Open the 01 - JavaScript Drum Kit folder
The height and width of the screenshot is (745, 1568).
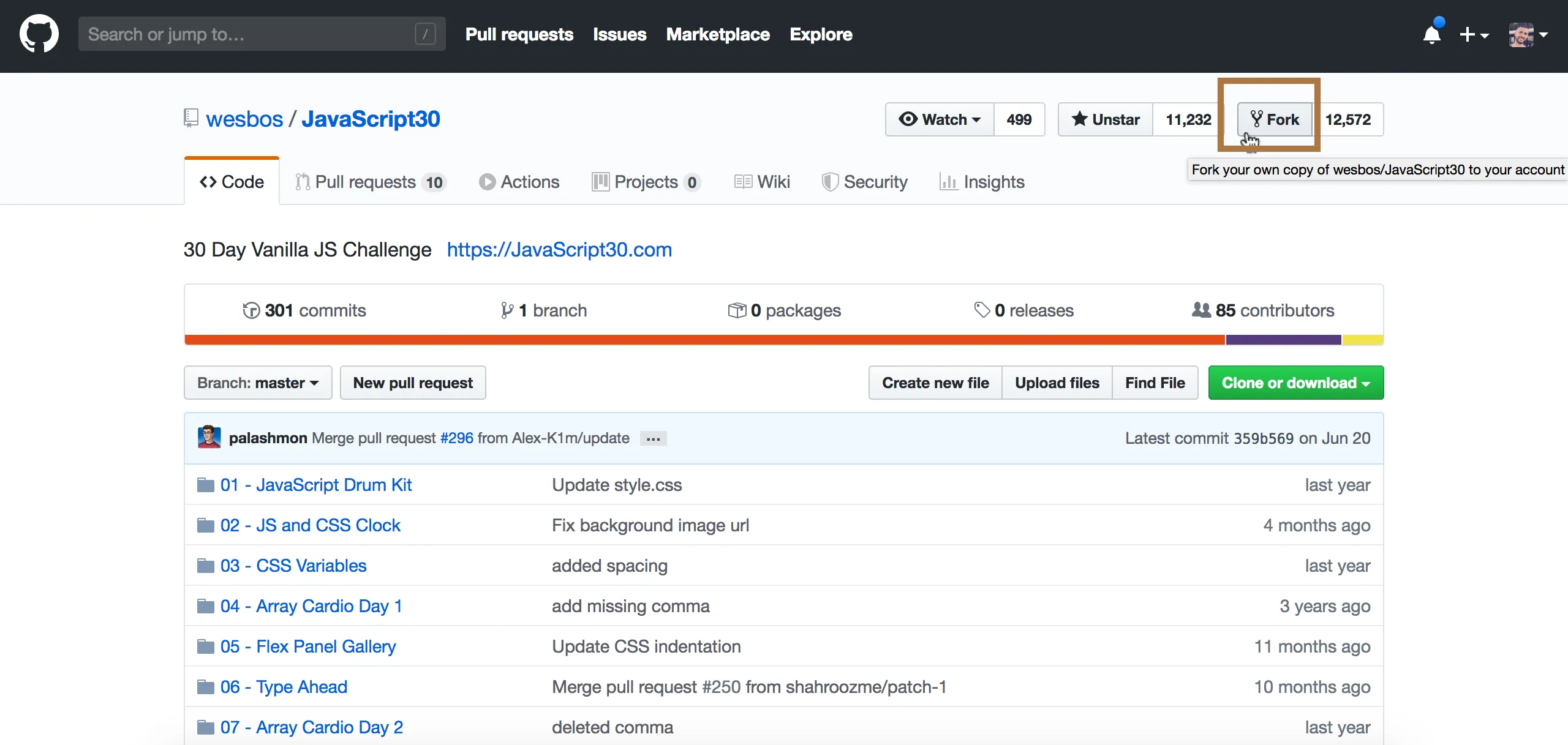click(315, 485)
